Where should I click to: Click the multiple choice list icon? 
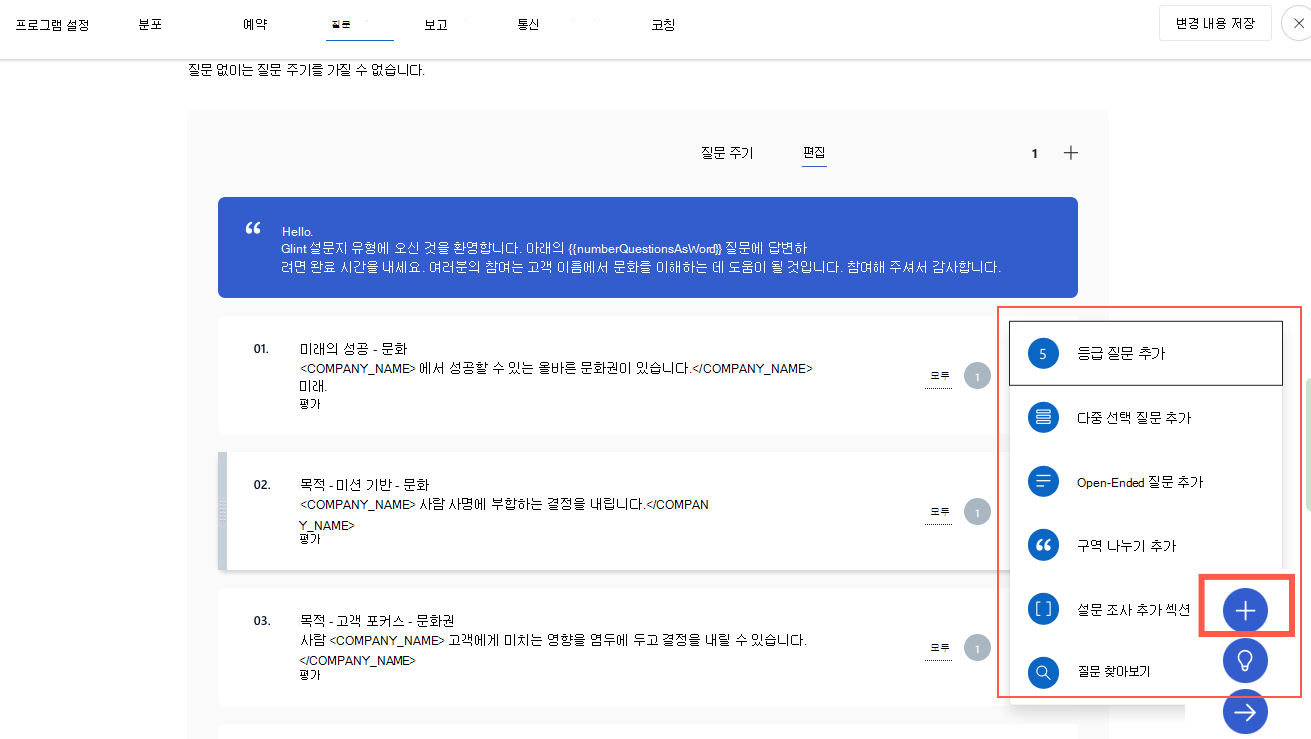(x=1043, y=417)
